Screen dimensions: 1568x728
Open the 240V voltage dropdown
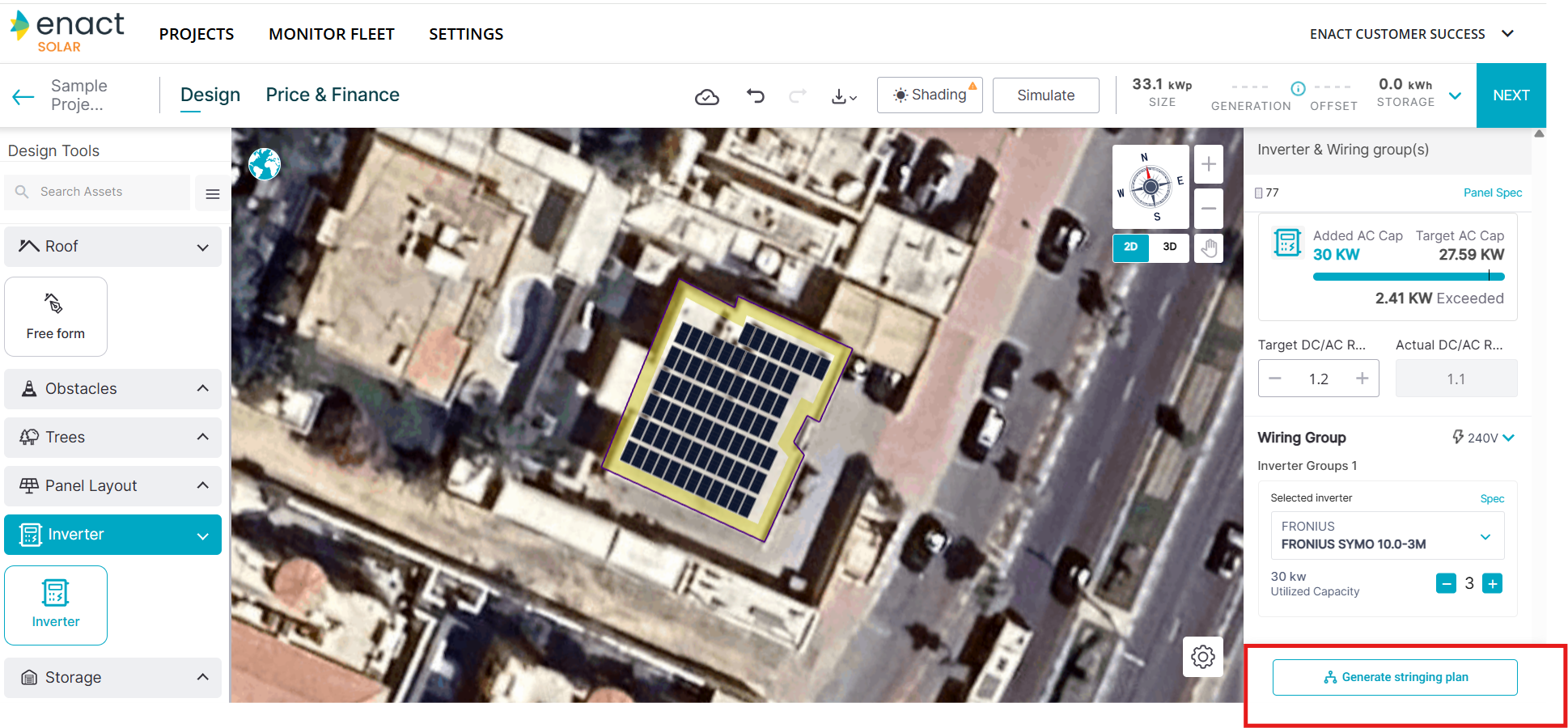(x=1483, y=438)
